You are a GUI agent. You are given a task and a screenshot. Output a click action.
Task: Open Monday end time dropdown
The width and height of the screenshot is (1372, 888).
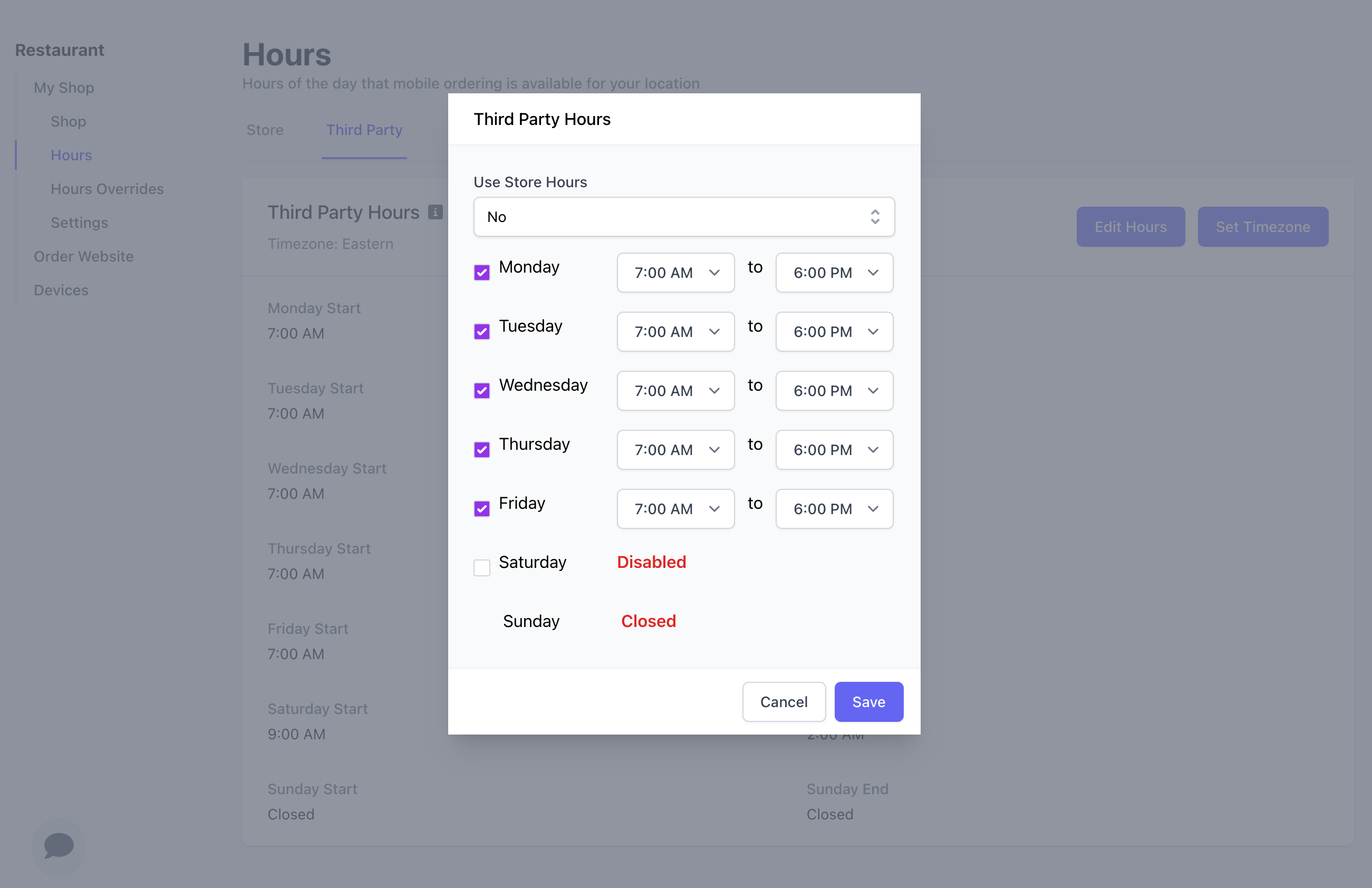(x=834, y=273)
